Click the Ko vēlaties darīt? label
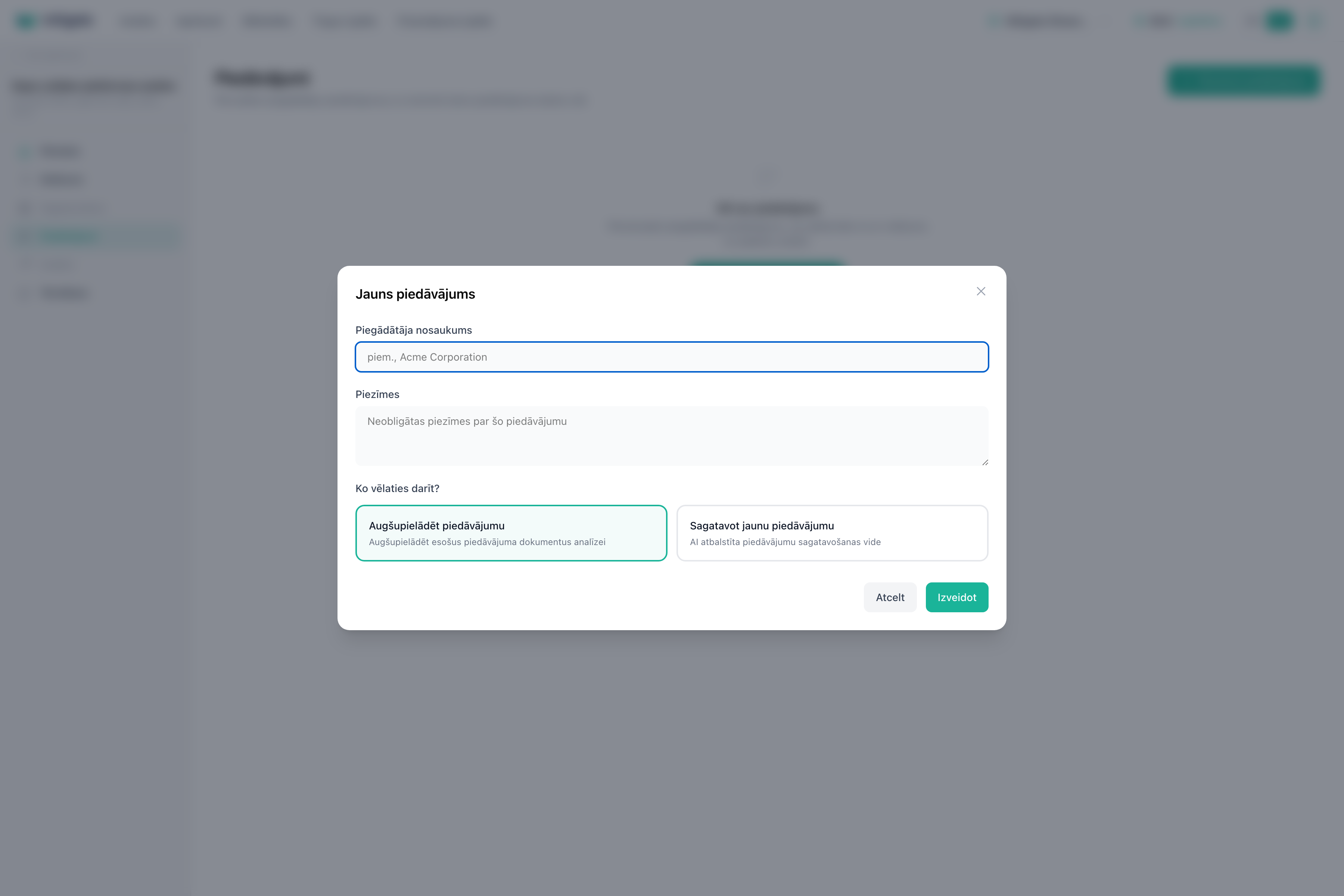Viewport: 1344px width, 896px height. pos(397,489)
